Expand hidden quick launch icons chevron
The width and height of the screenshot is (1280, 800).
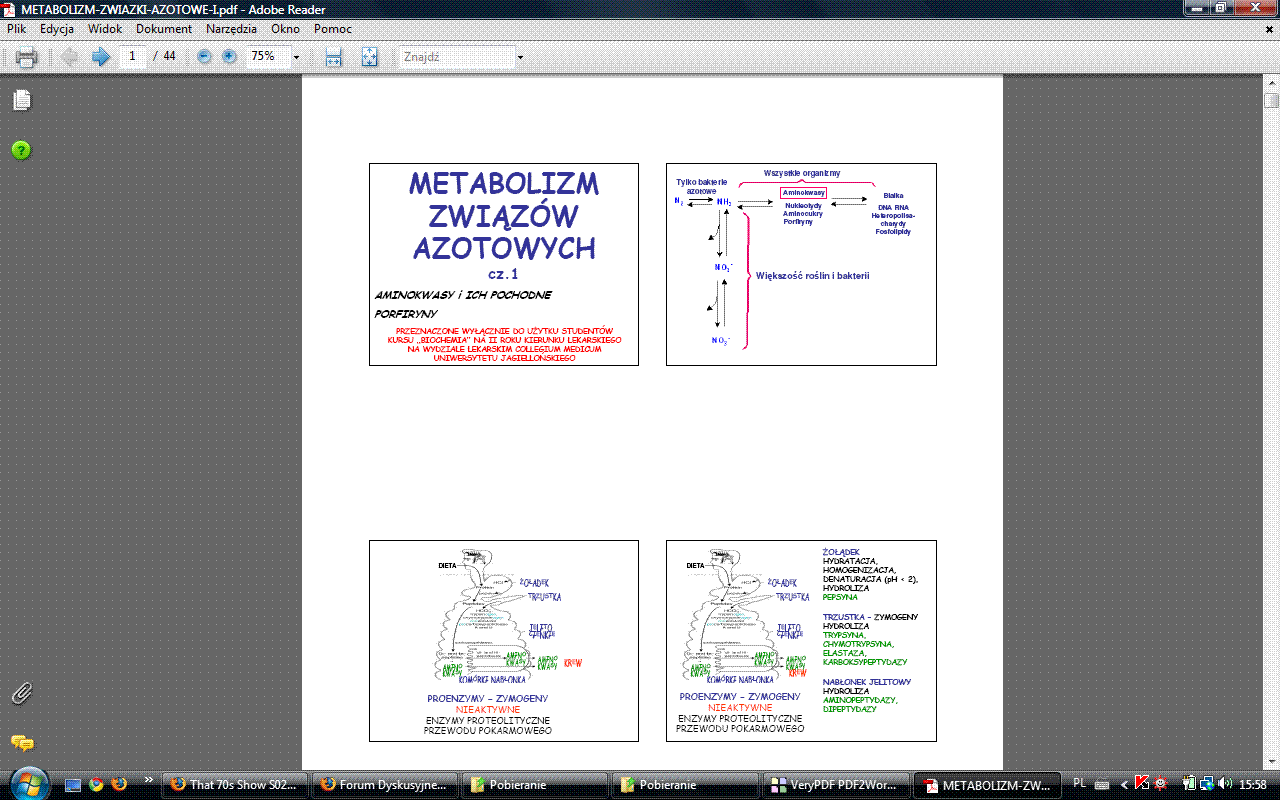pyautogui.click(x=149, y=780)
